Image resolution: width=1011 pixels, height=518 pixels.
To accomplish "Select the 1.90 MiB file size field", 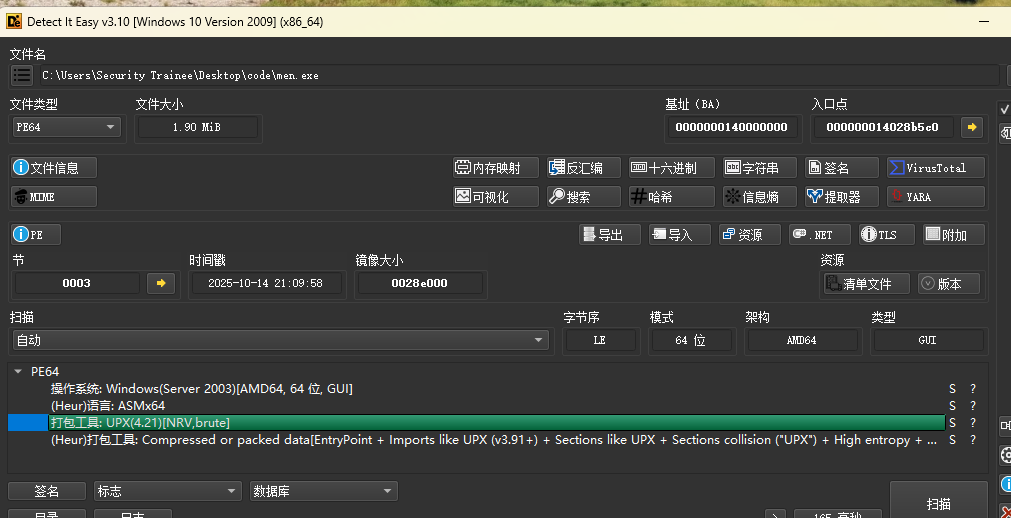I will pos(197,127).
